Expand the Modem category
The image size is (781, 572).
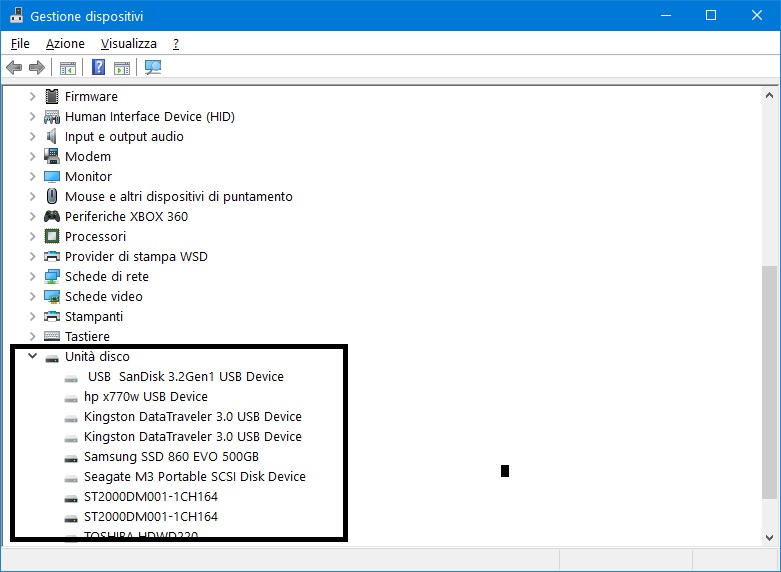(32, 156)
